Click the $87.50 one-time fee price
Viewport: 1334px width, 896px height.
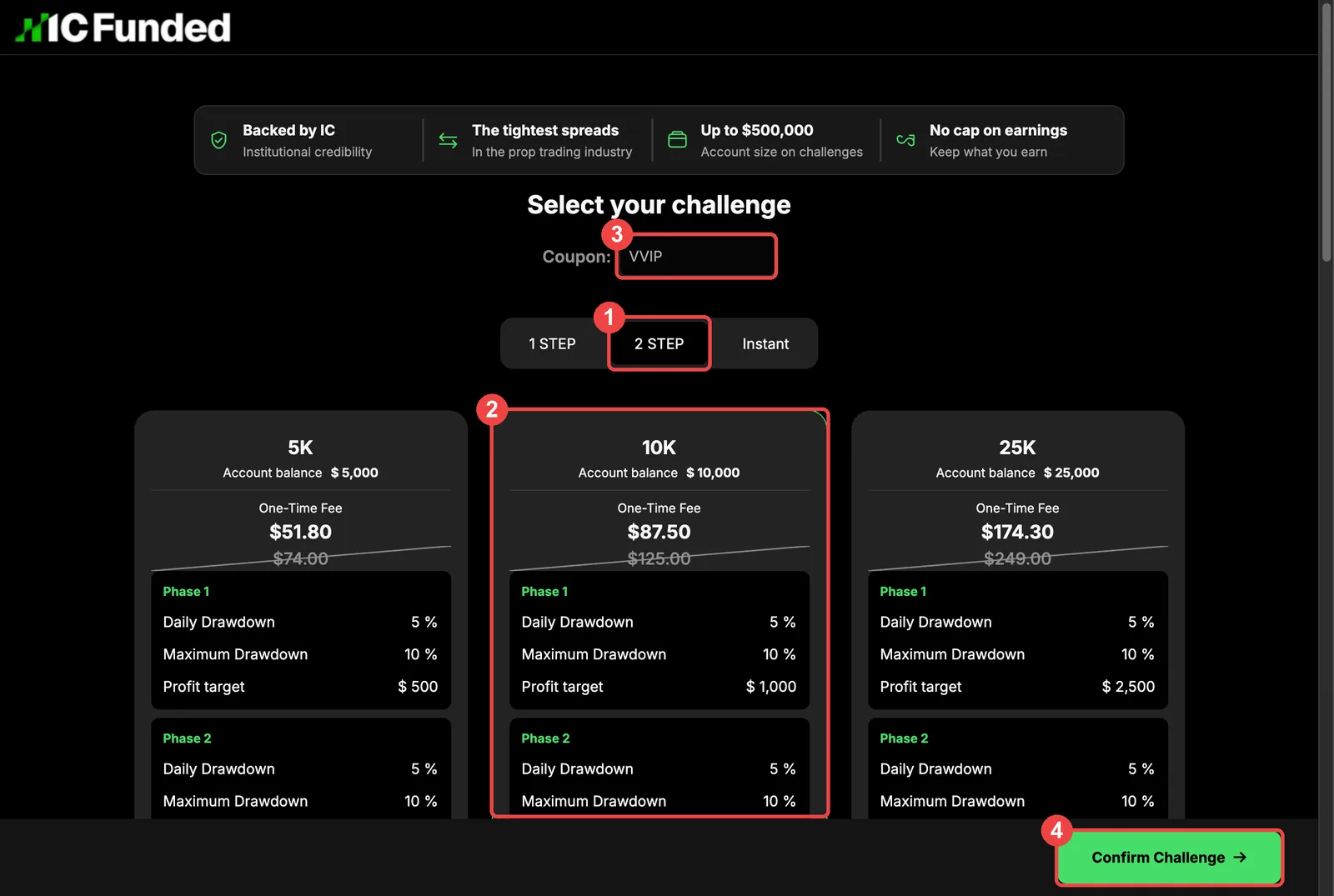[659, 532]
